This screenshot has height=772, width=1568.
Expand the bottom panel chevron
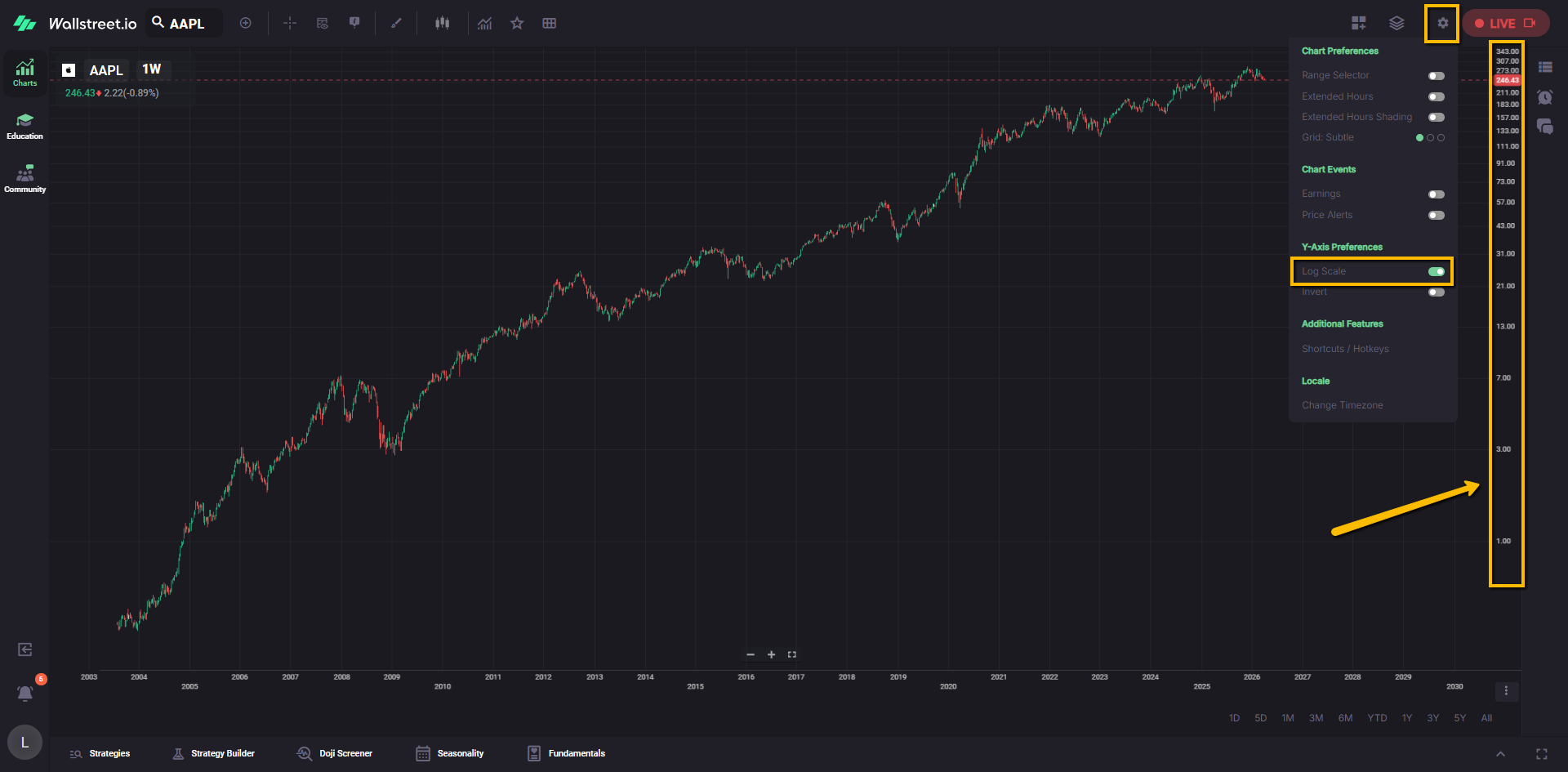click(1500, 754)
